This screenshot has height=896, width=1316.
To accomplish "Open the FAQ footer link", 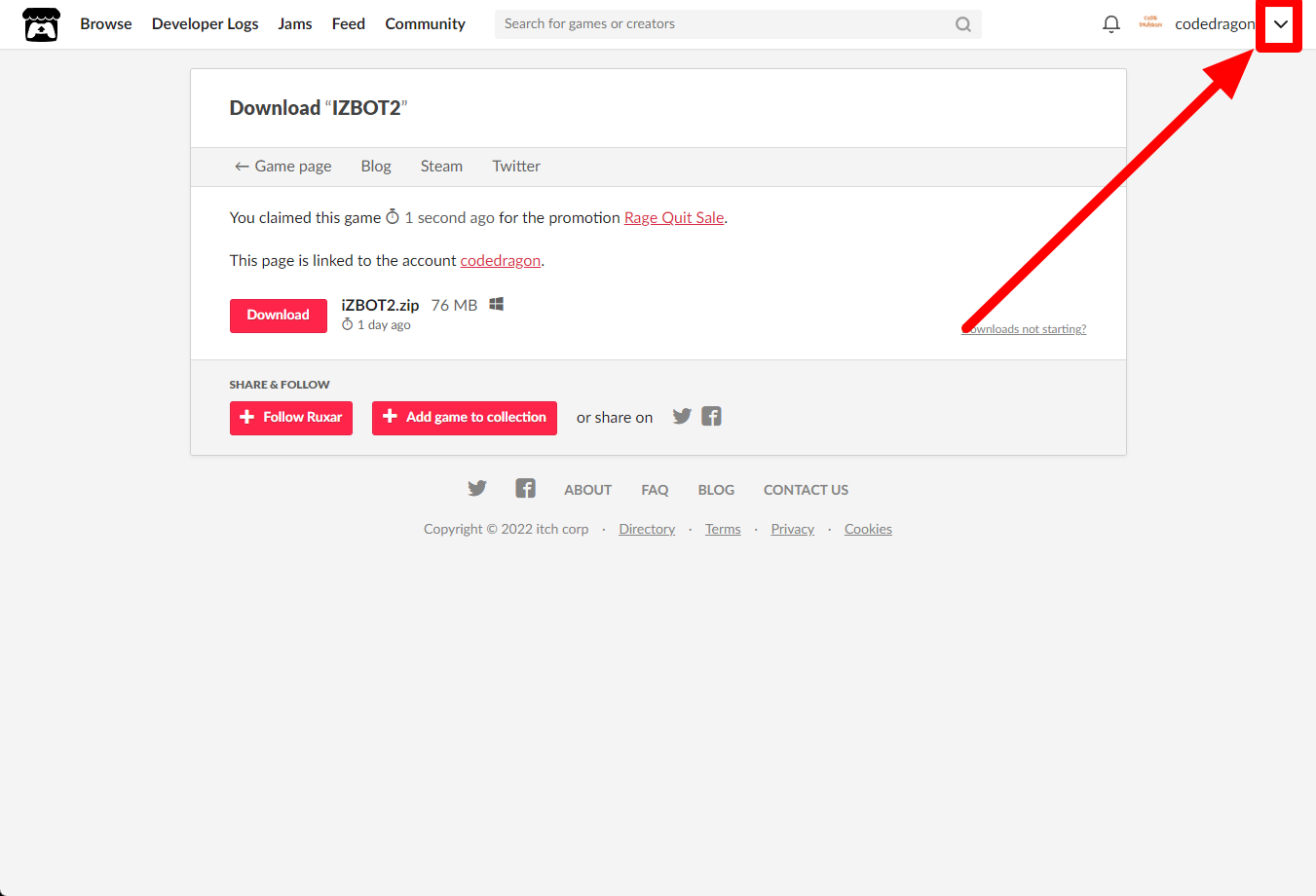I will click(655, 490).
